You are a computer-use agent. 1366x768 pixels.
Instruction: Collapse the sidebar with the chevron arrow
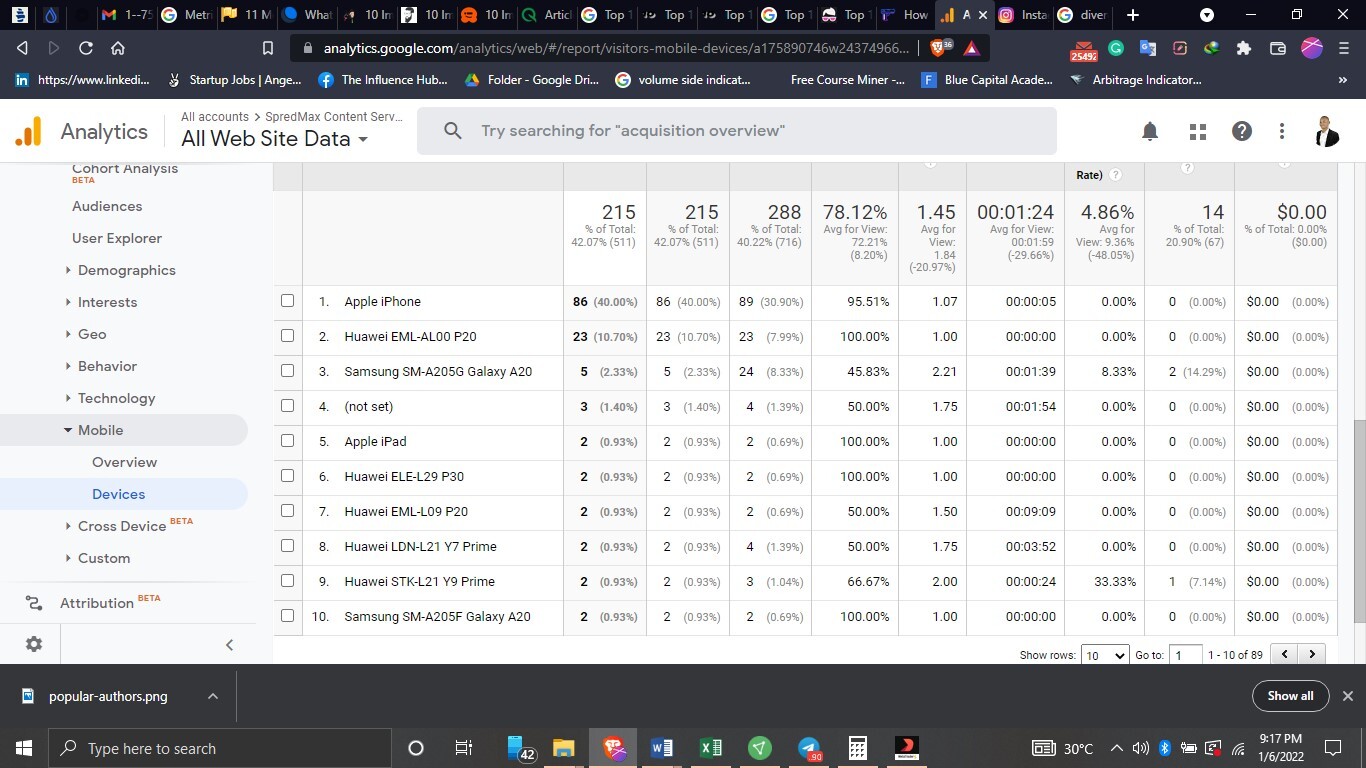[229, 645]
